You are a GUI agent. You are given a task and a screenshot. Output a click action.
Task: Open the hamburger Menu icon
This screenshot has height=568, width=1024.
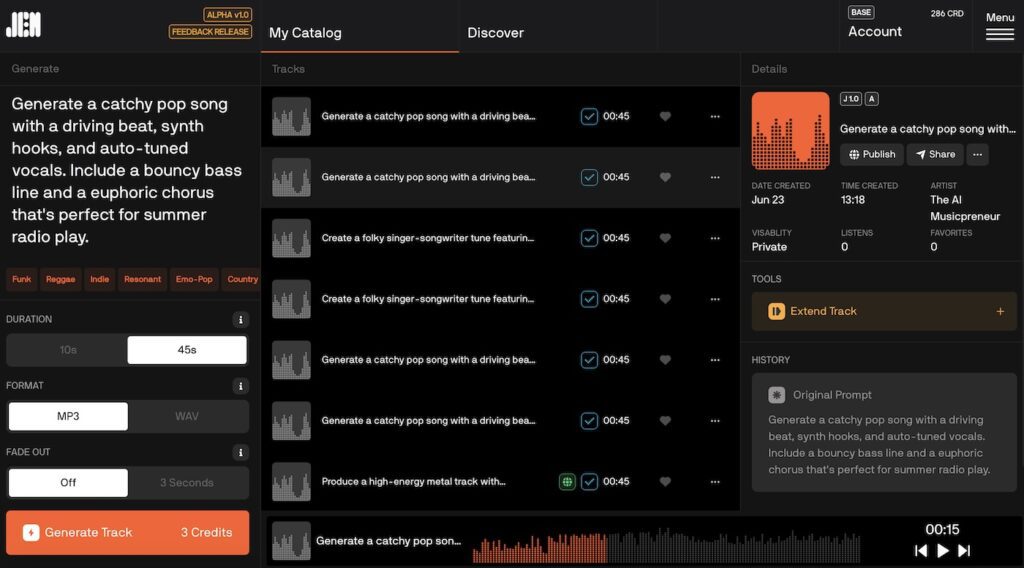point(999,34)
